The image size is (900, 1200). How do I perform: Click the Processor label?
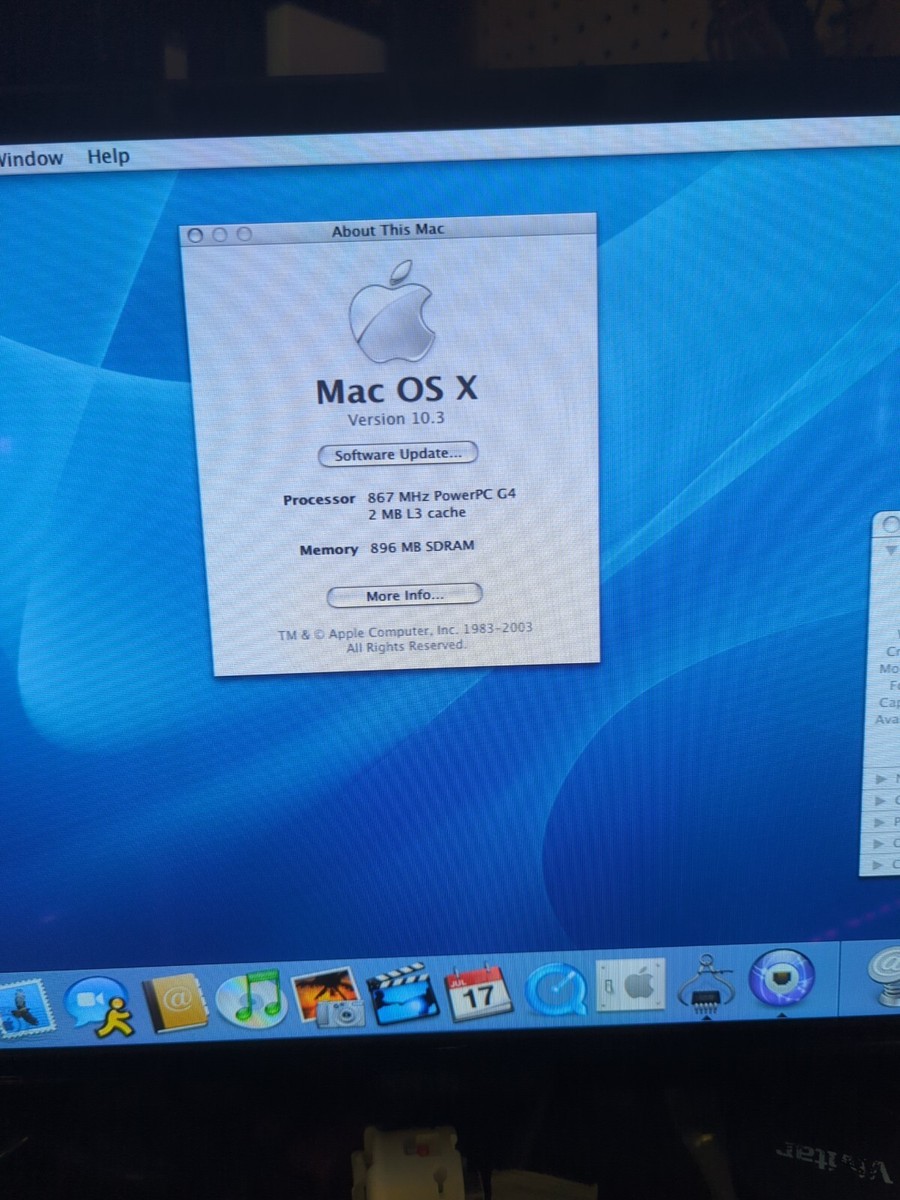(319, 499)
